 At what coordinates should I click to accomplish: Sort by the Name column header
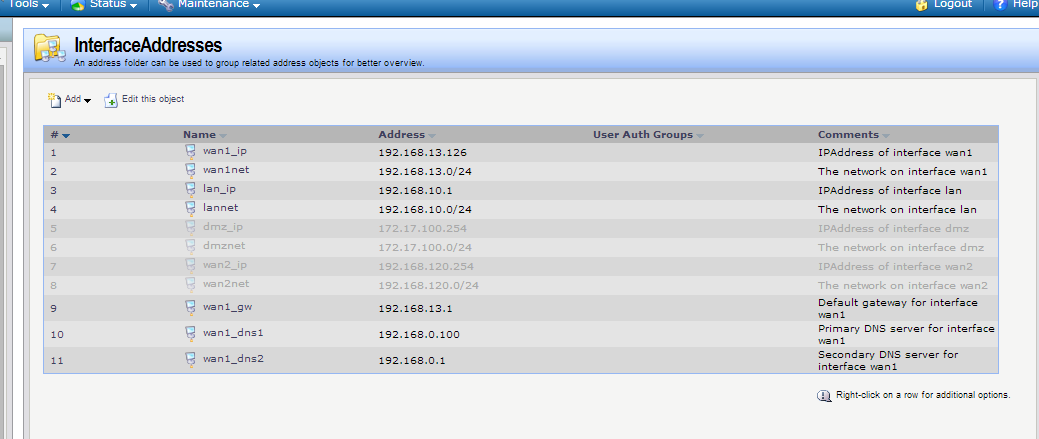pos(200,135)
